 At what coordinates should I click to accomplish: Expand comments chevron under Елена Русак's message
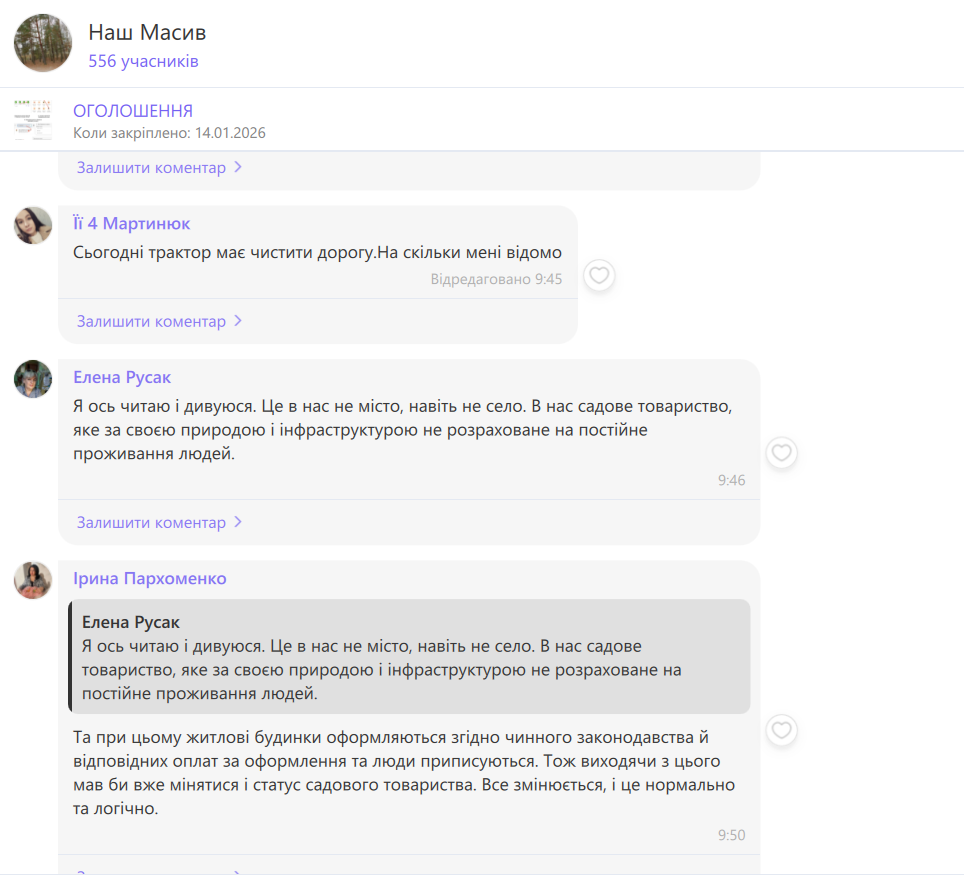(x=238, y=522)
